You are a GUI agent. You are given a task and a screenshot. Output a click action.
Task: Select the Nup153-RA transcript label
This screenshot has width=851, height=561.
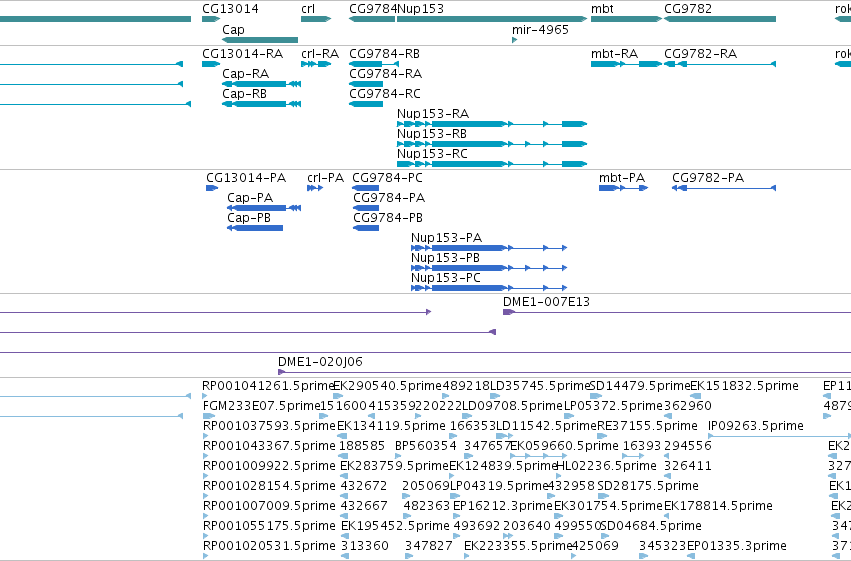pyautogui.click(x=433, y=114)
